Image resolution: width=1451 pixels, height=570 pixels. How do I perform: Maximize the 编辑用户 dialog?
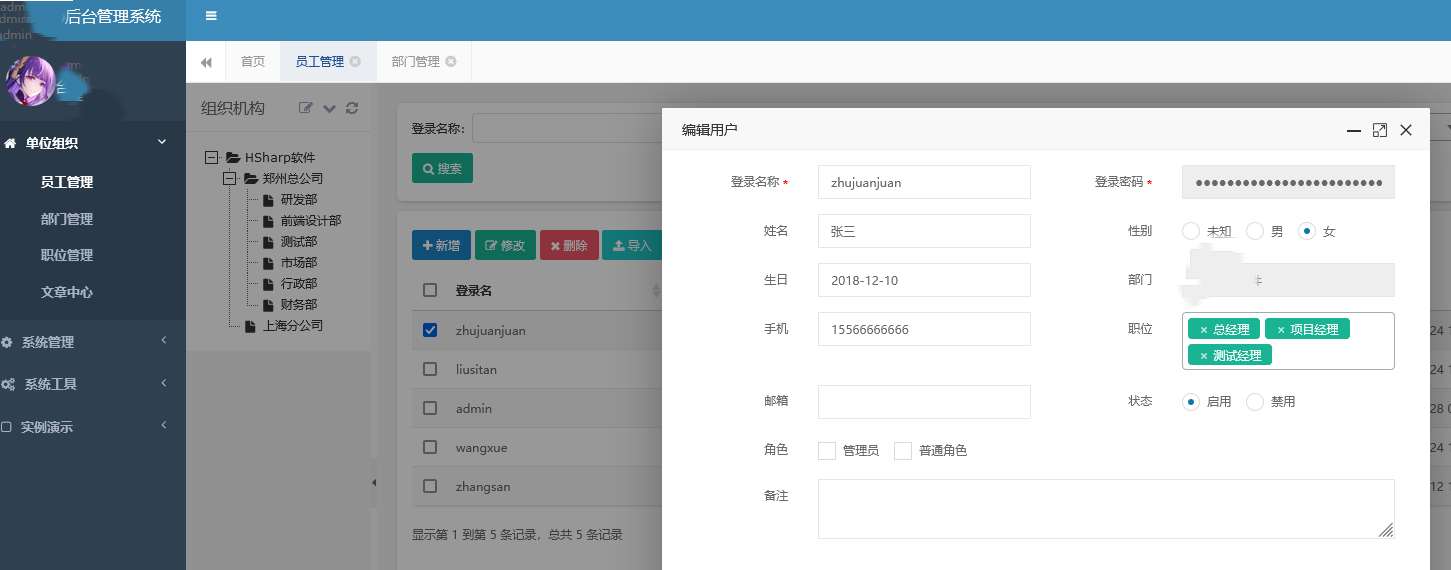tap(1380, 130)
